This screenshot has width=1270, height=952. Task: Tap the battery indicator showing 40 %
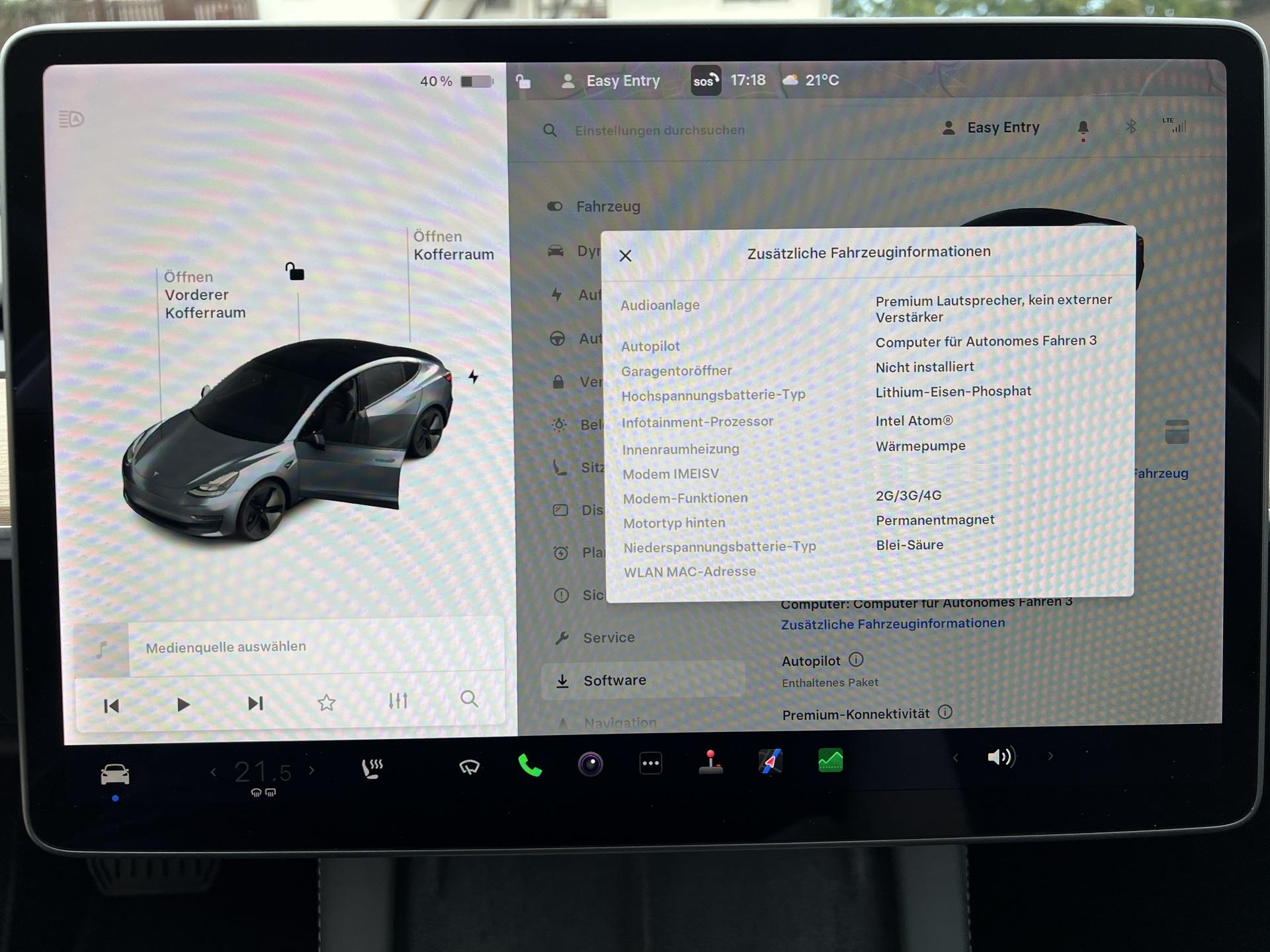pos(456,81)
